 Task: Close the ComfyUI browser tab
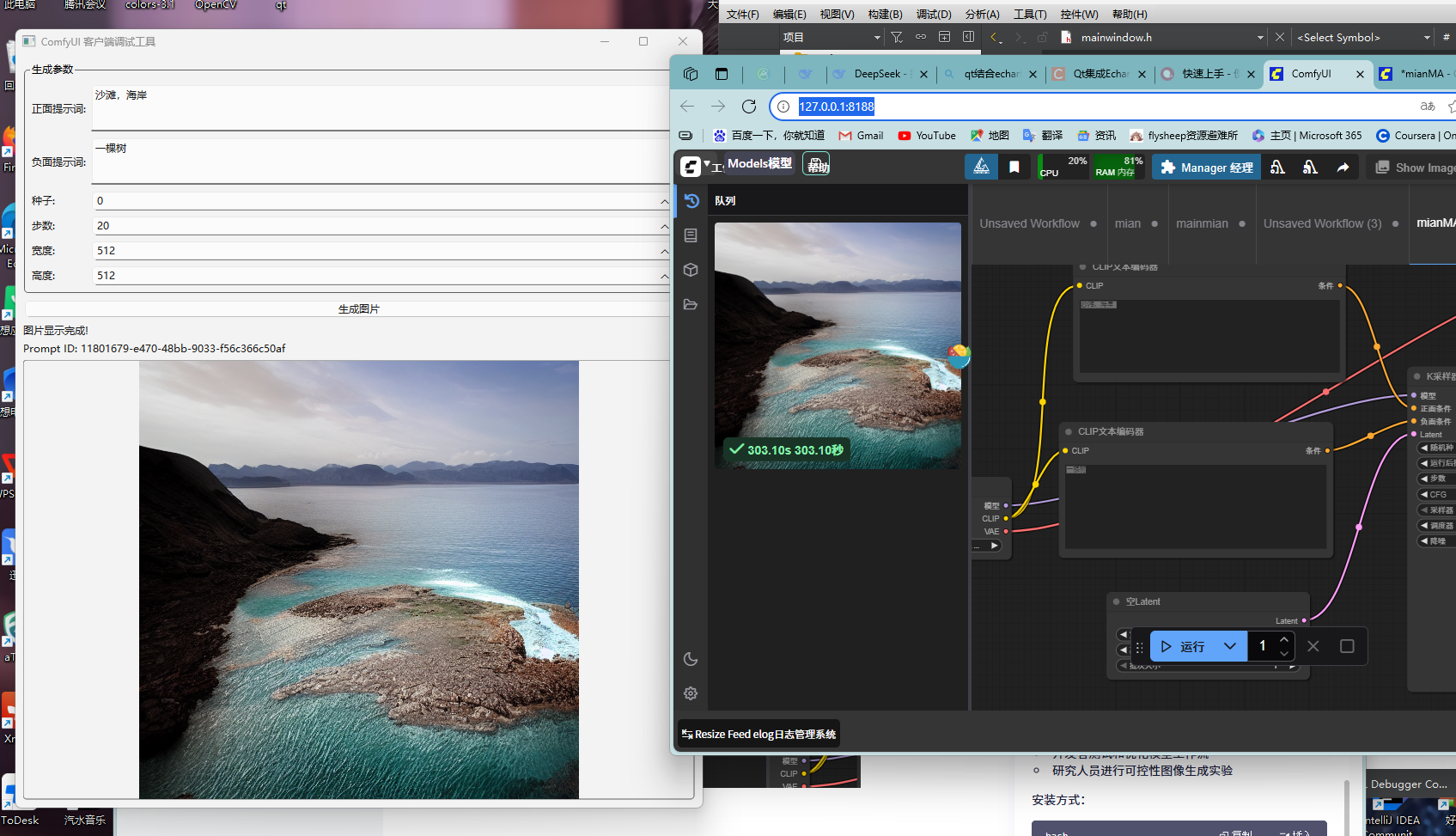1360,75
